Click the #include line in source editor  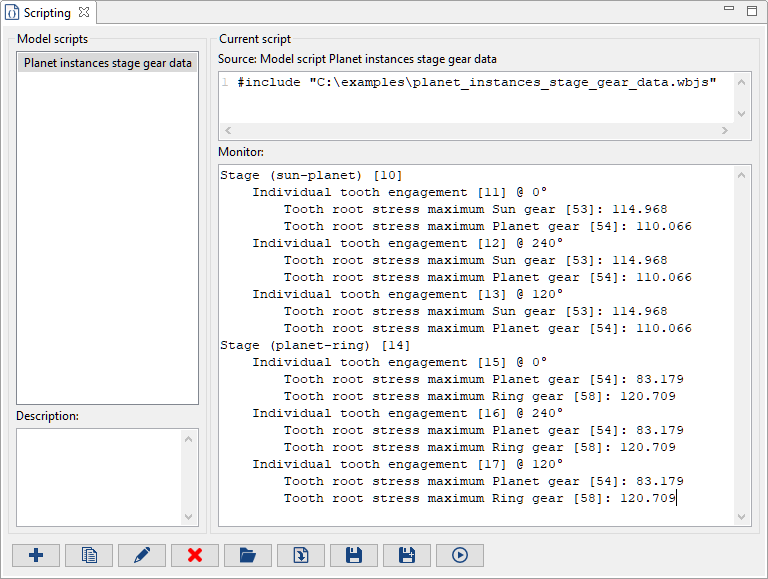(x=476, y=82)
